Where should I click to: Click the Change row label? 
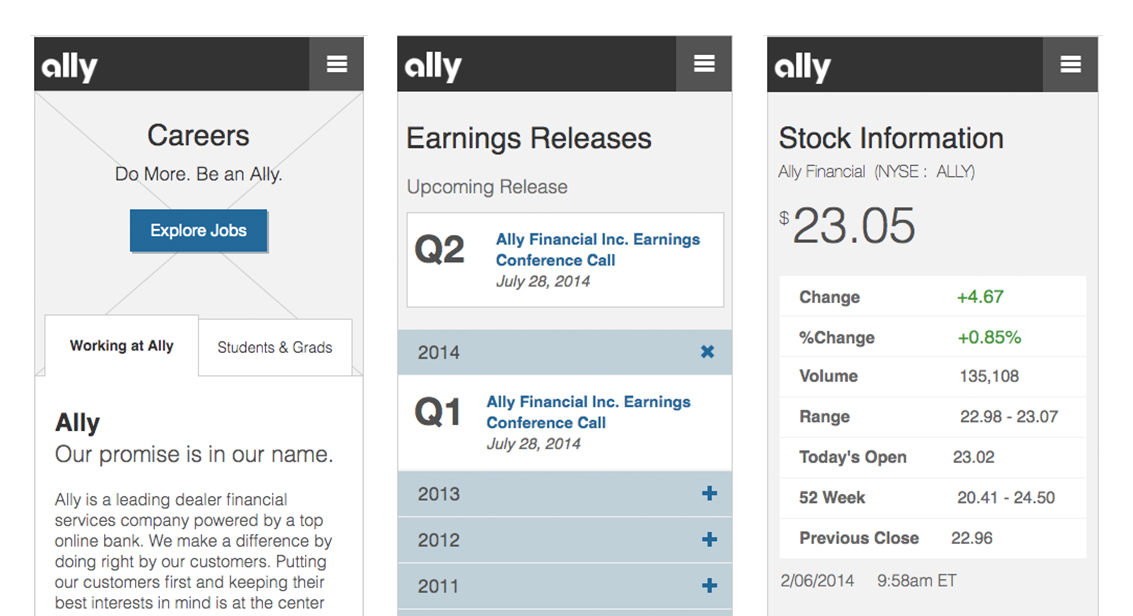point(830,298)
